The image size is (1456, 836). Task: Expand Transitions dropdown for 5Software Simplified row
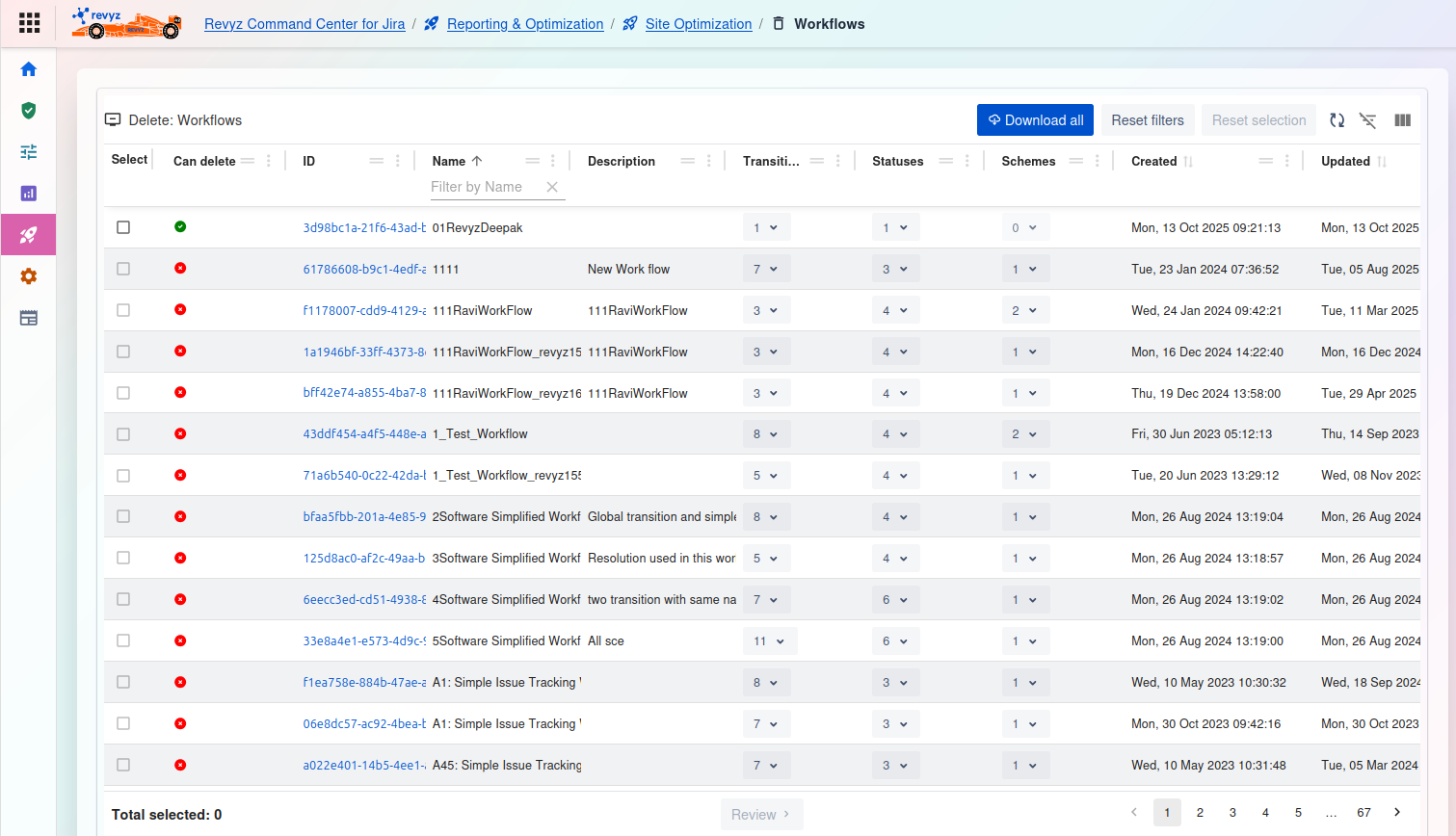(x=769, y=641)
